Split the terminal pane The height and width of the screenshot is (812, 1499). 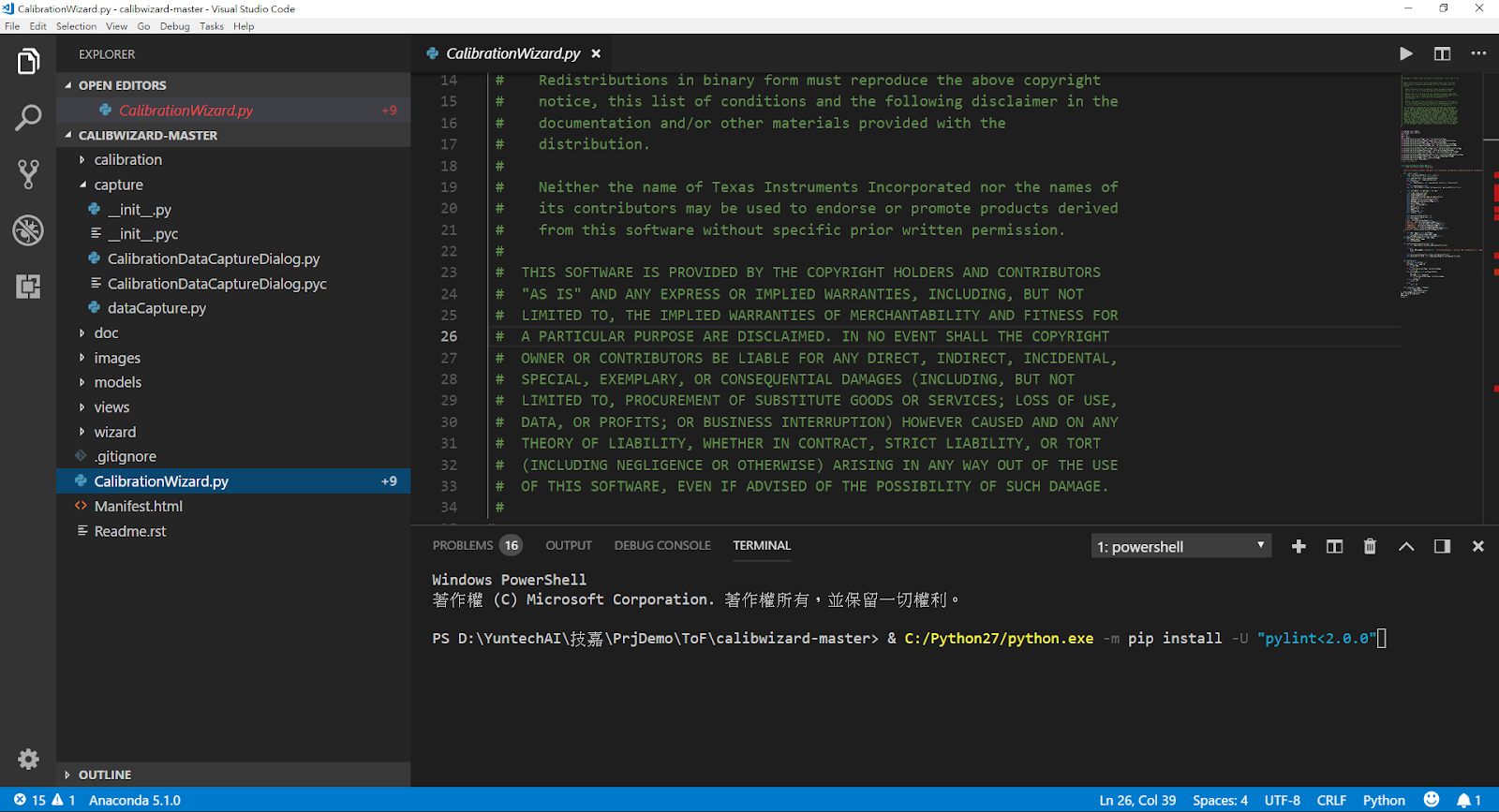click(1334, 546)
